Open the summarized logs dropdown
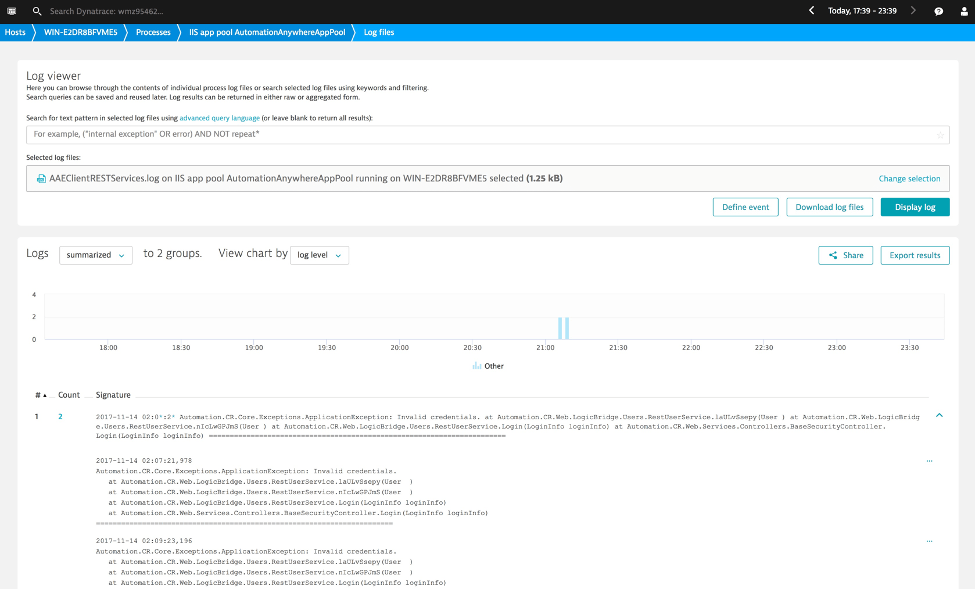This screenshot has width=977, height=589. click(96, 255)
